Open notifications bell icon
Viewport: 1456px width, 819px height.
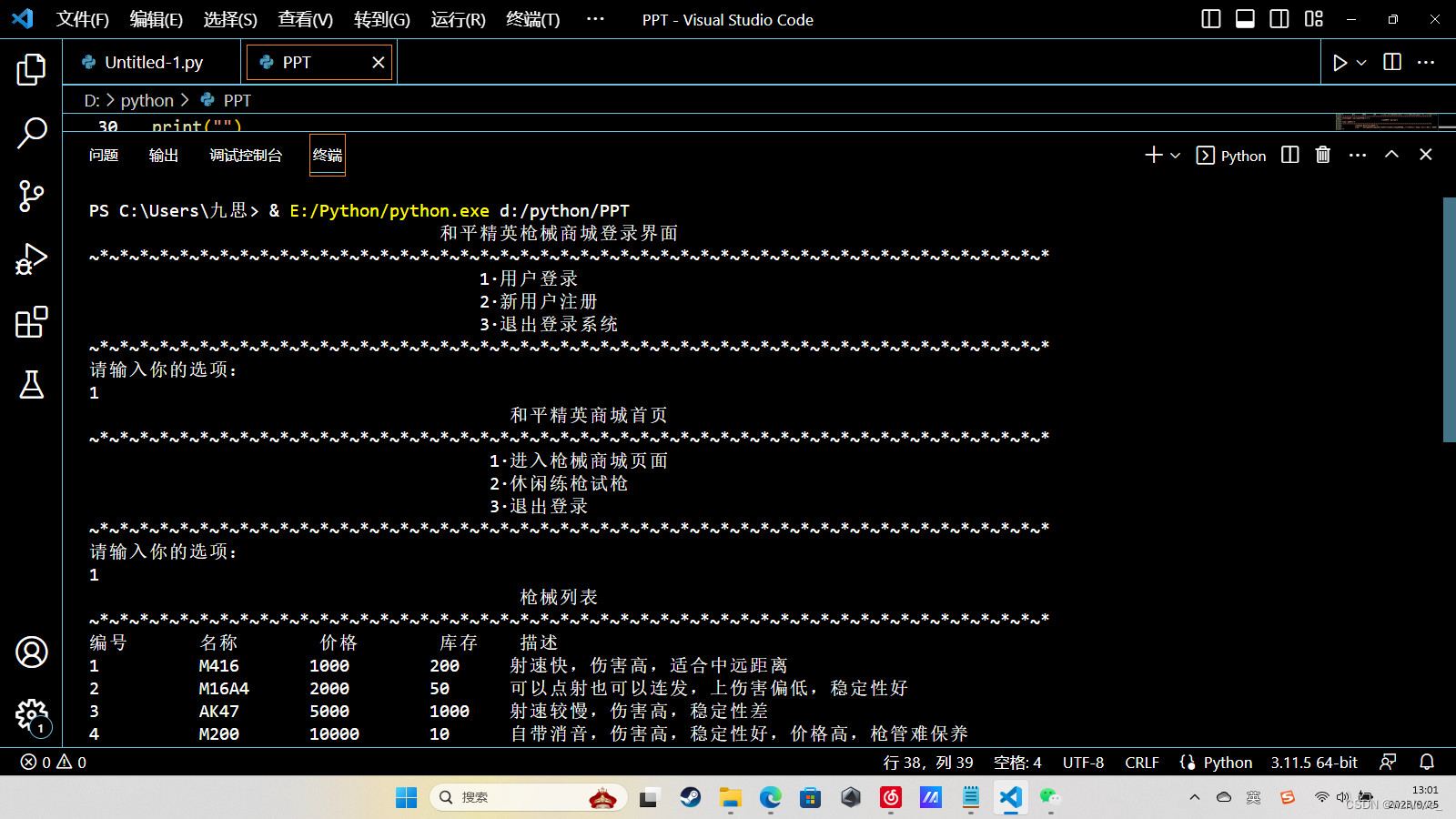pyautogui.click(x=1427, y=763)
